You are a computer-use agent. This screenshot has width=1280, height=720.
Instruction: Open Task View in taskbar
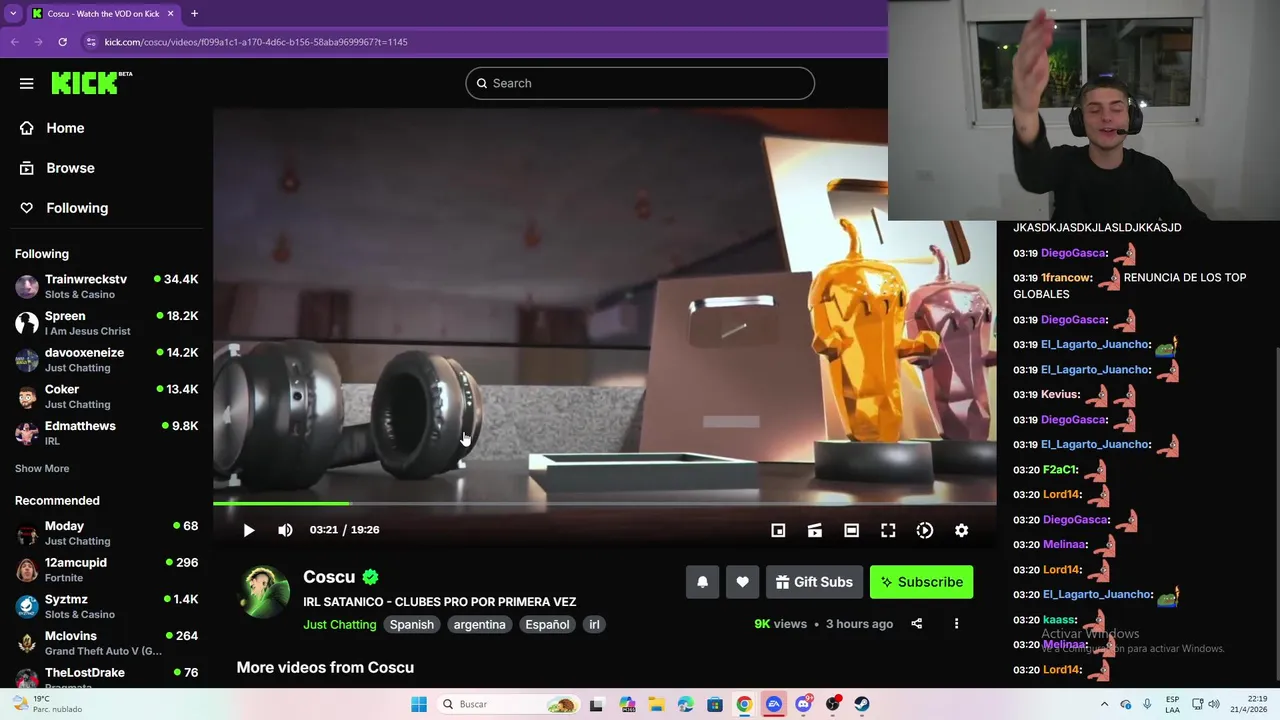click(596, 704)
